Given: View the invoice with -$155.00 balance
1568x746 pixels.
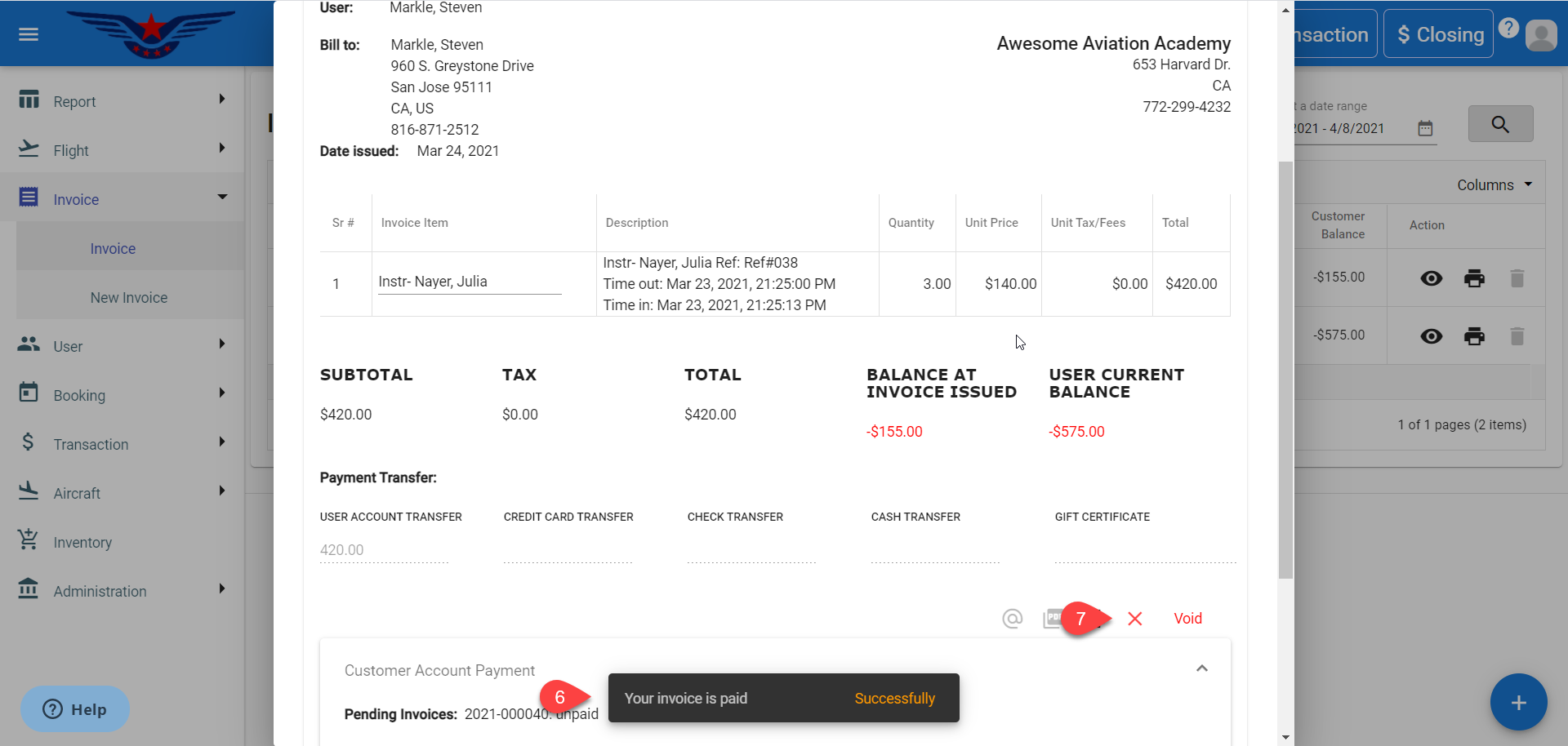Looking at the screenshot, I should coord(1431,278).
